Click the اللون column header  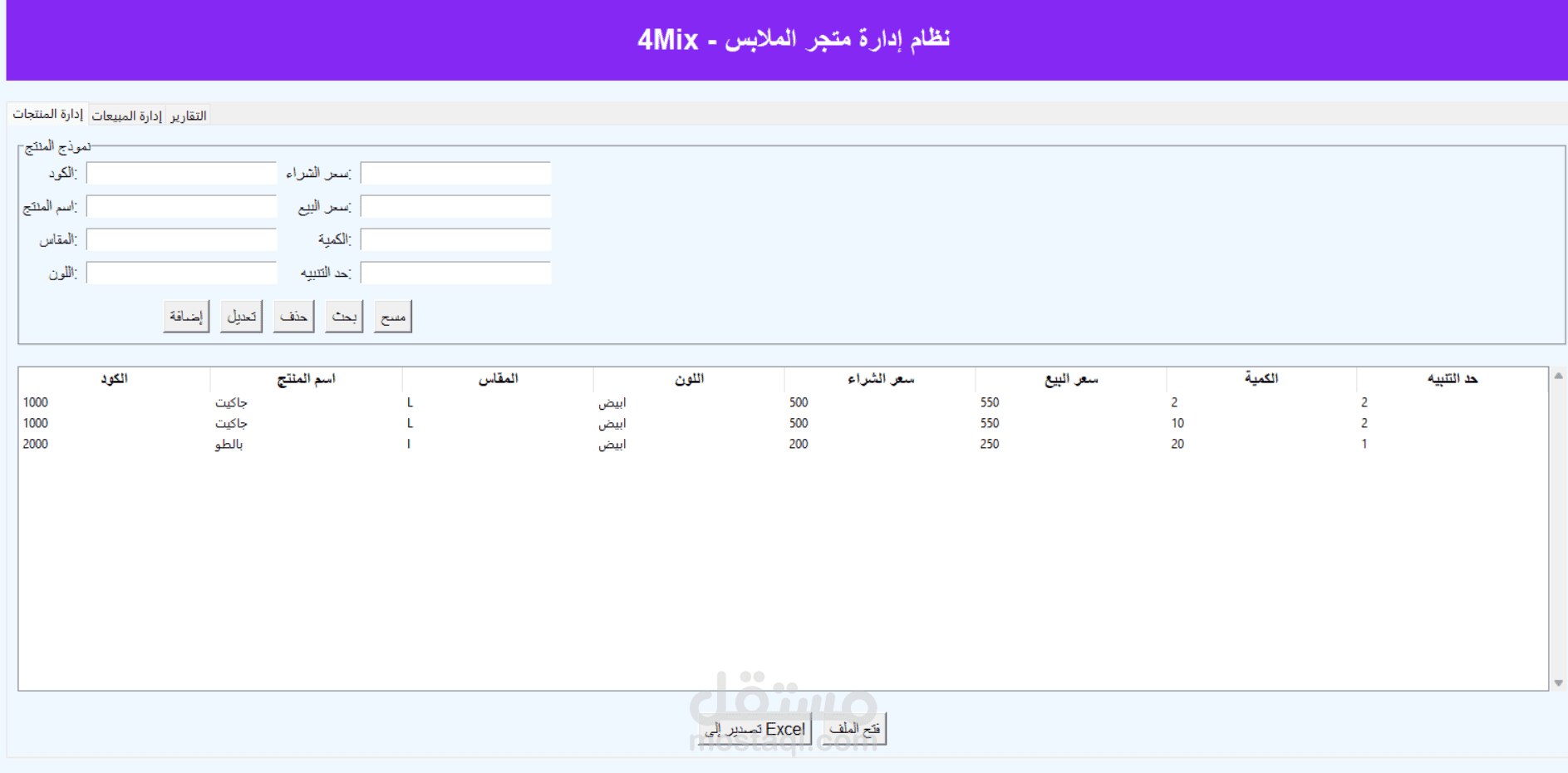pyautogui.click(x=689, y=379)
